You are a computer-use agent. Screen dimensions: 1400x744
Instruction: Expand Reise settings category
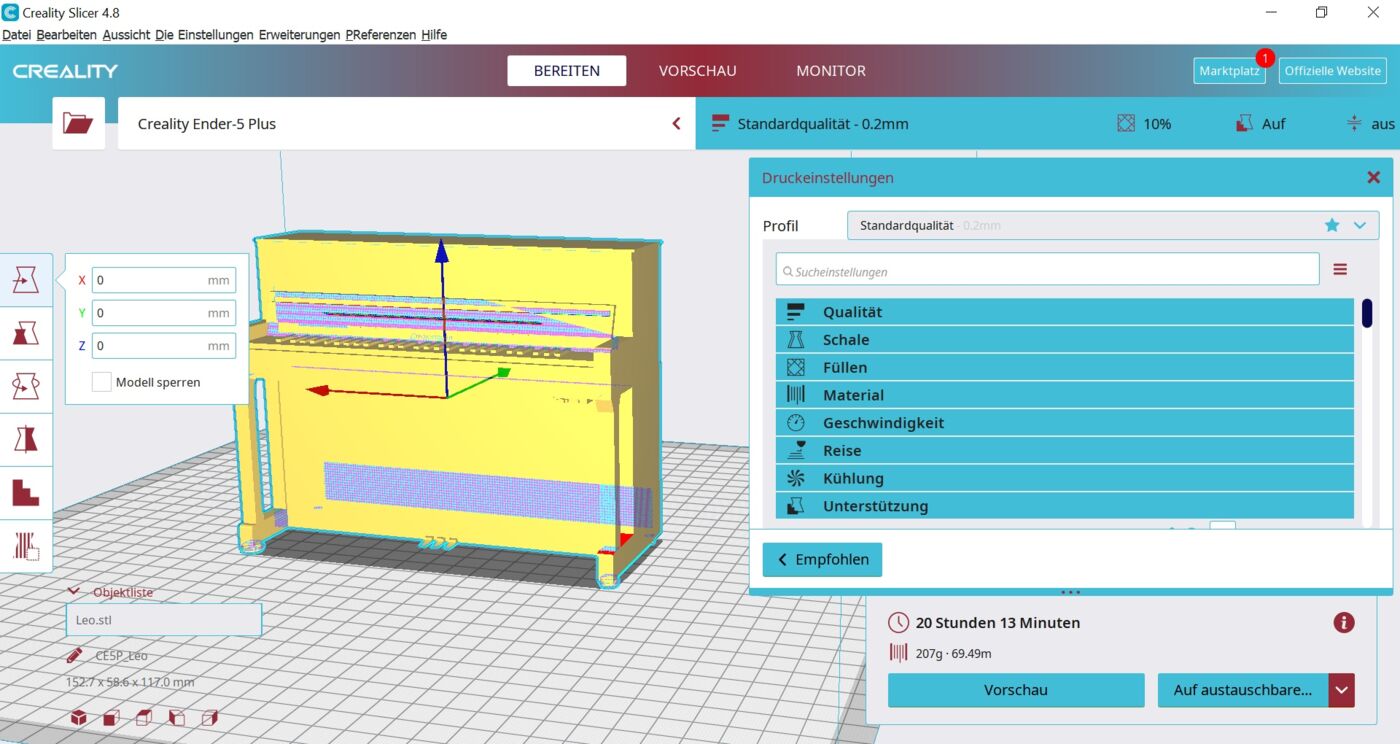(x=1064, y=450)
